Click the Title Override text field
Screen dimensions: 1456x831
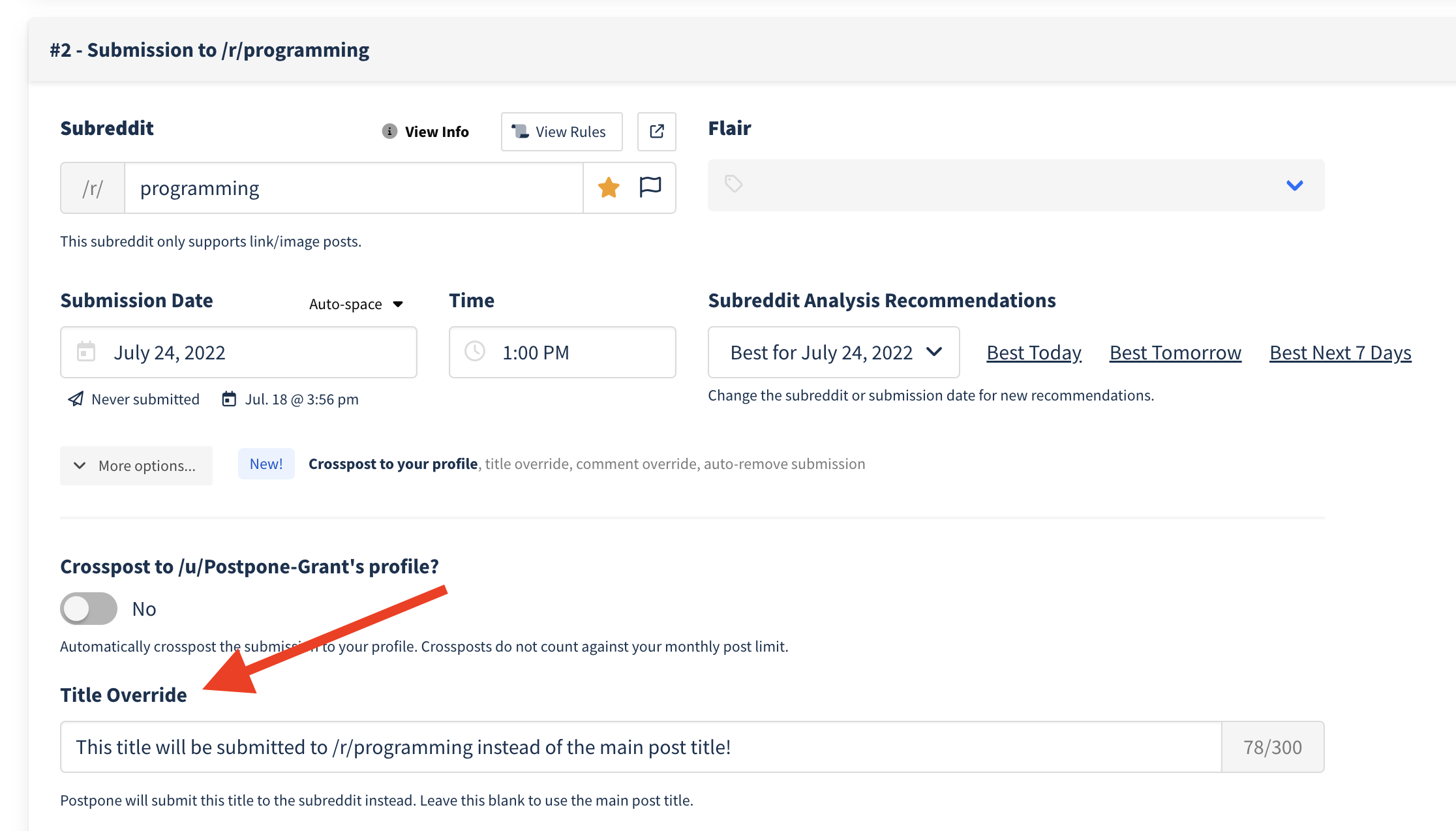tap(639, 747)
